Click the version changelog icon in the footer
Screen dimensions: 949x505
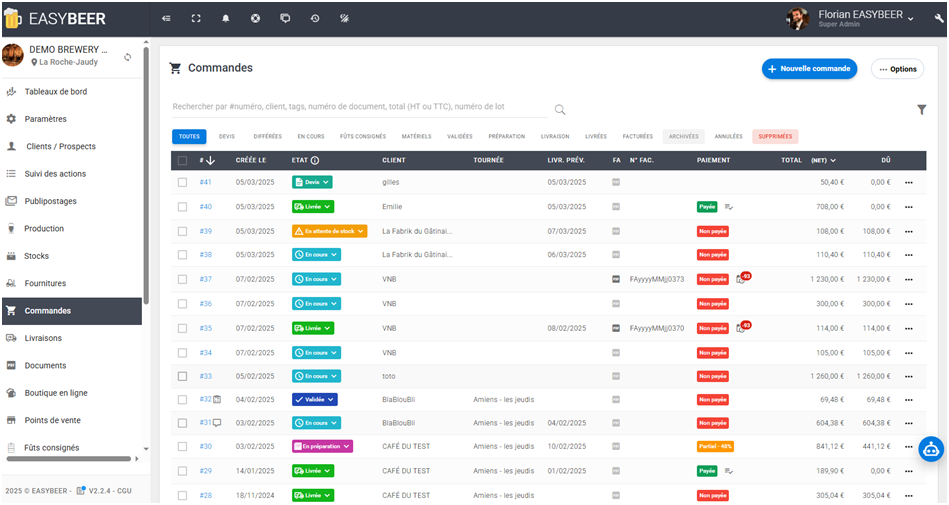(x=81, y=490)
